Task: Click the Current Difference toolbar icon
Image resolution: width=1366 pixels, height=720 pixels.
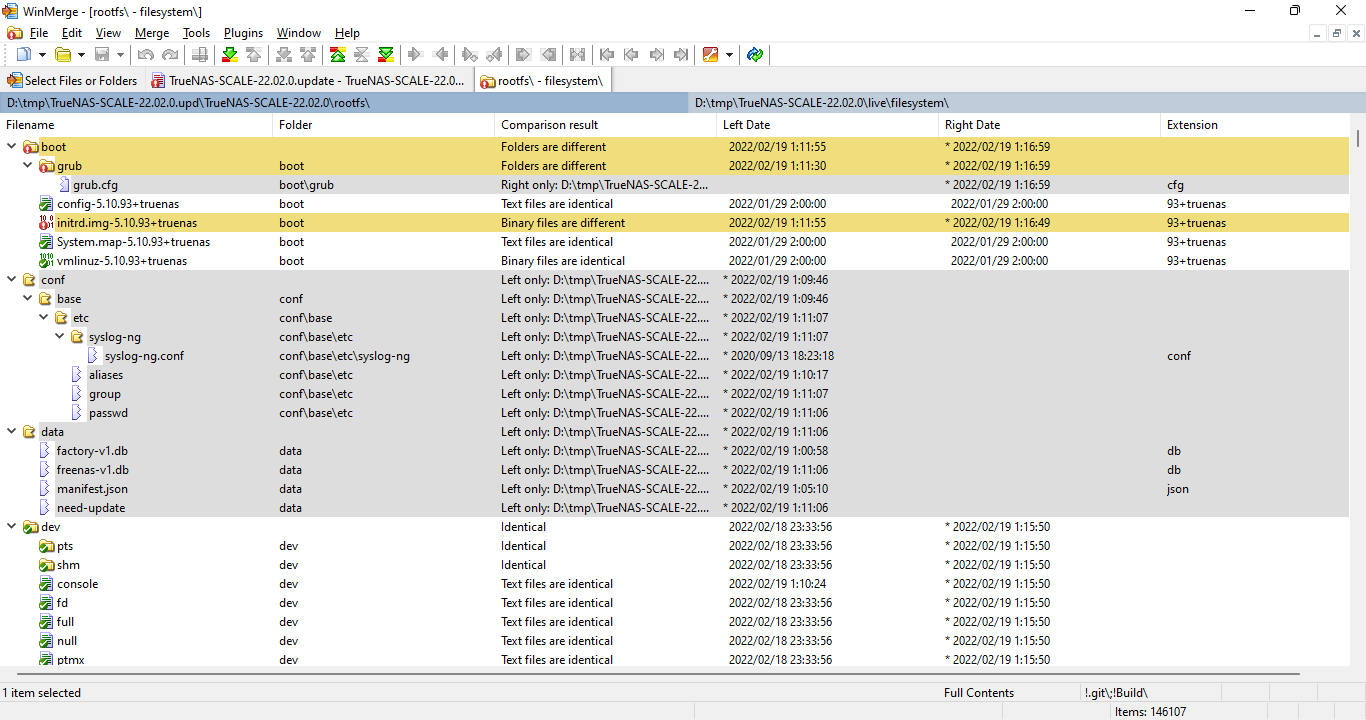Action: click(x=361, y=54)
